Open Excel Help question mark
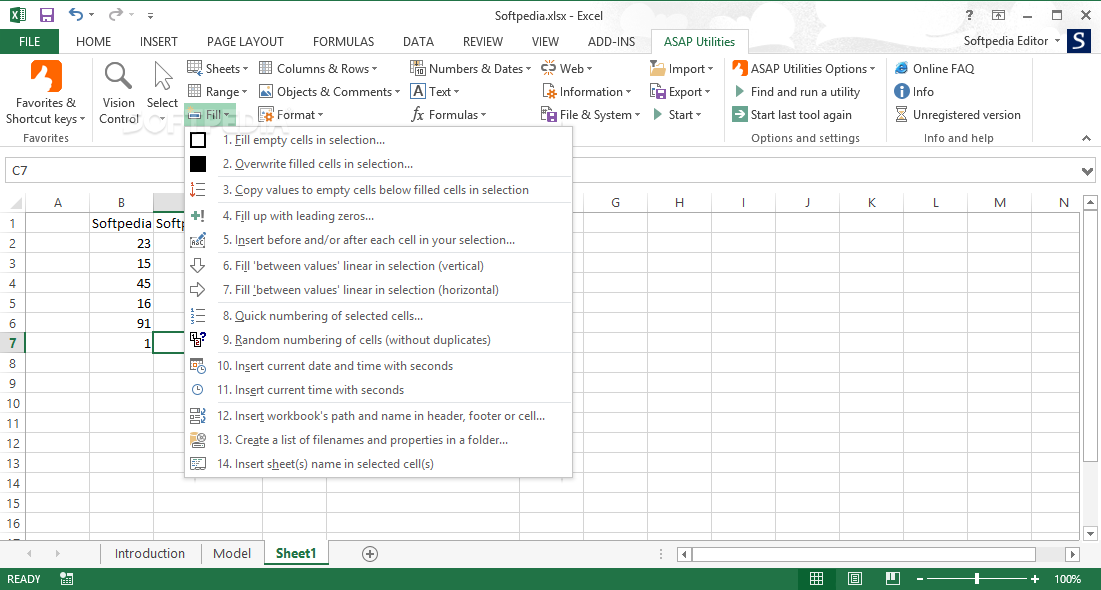 (970, 15)
